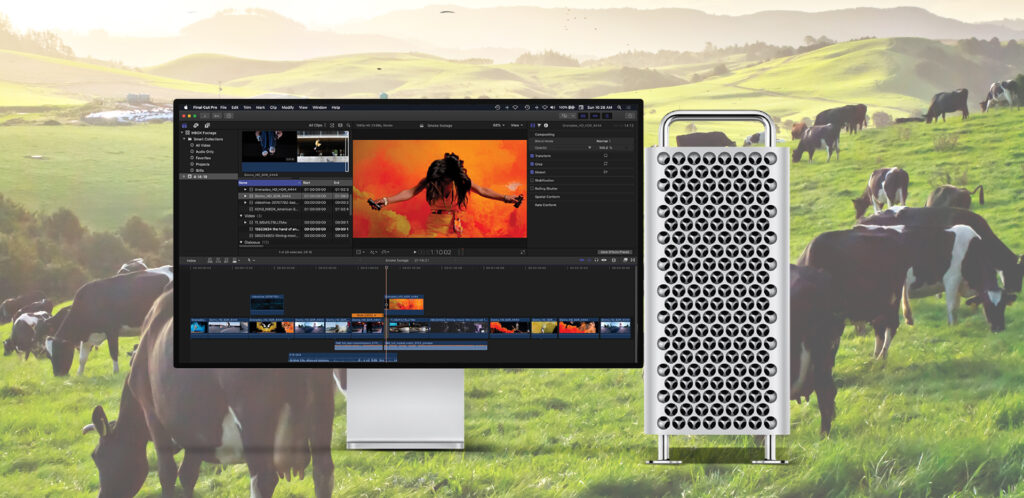1024x498 pixels.
Task: Click the import media toolbar button
Action: coord(205,116)
